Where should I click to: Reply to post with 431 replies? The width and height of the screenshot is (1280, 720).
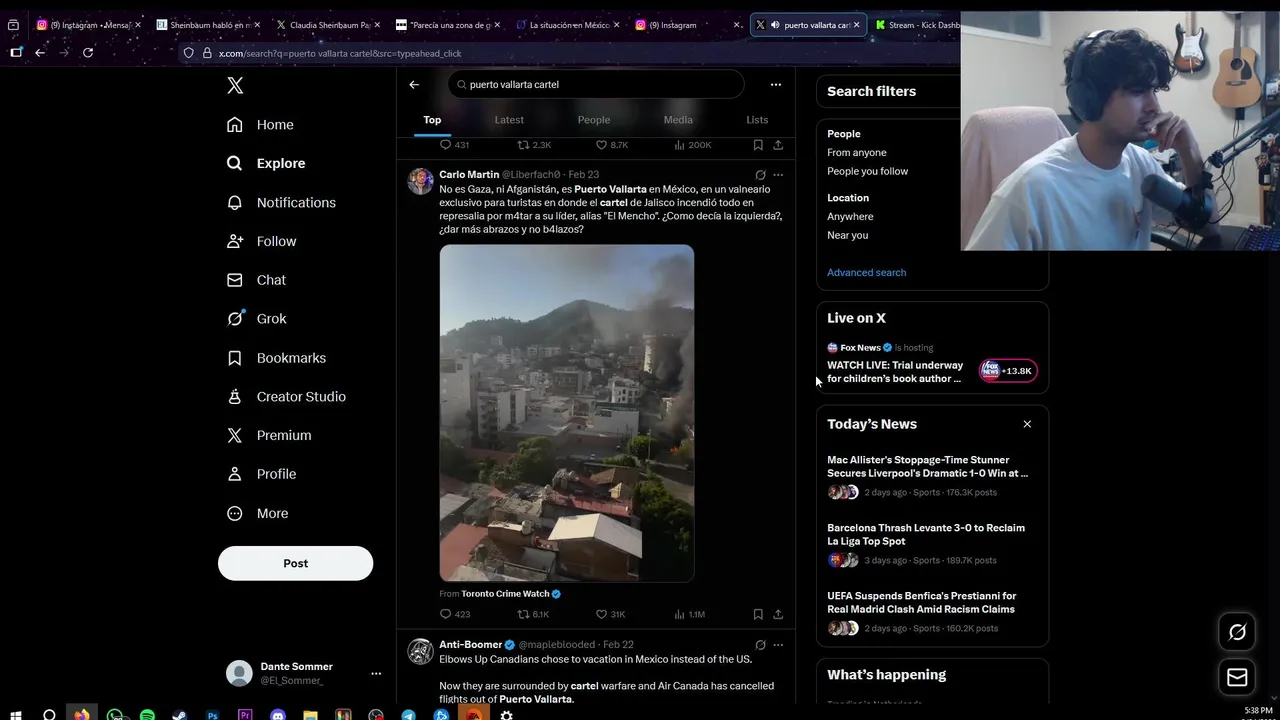coord(454,145)
